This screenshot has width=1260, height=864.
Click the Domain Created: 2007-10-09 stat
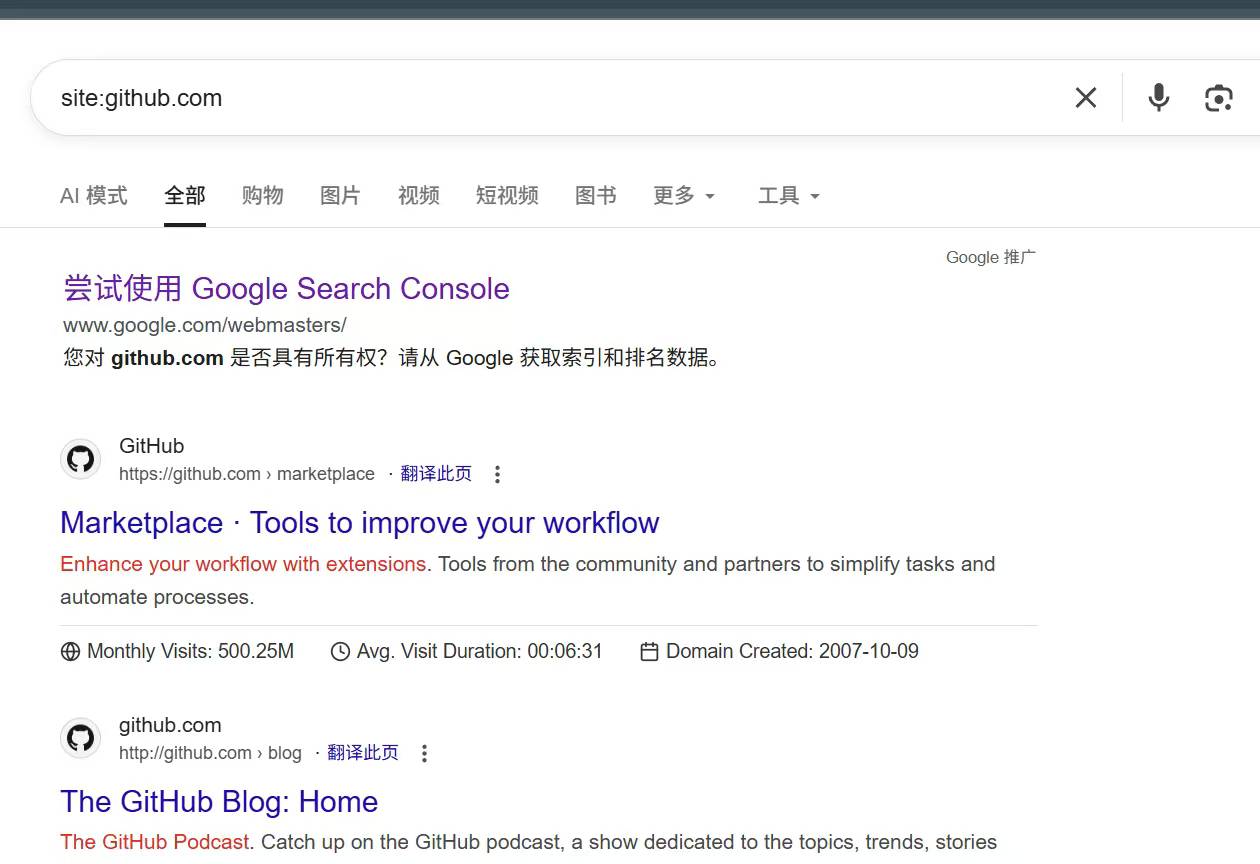point(779,652)
